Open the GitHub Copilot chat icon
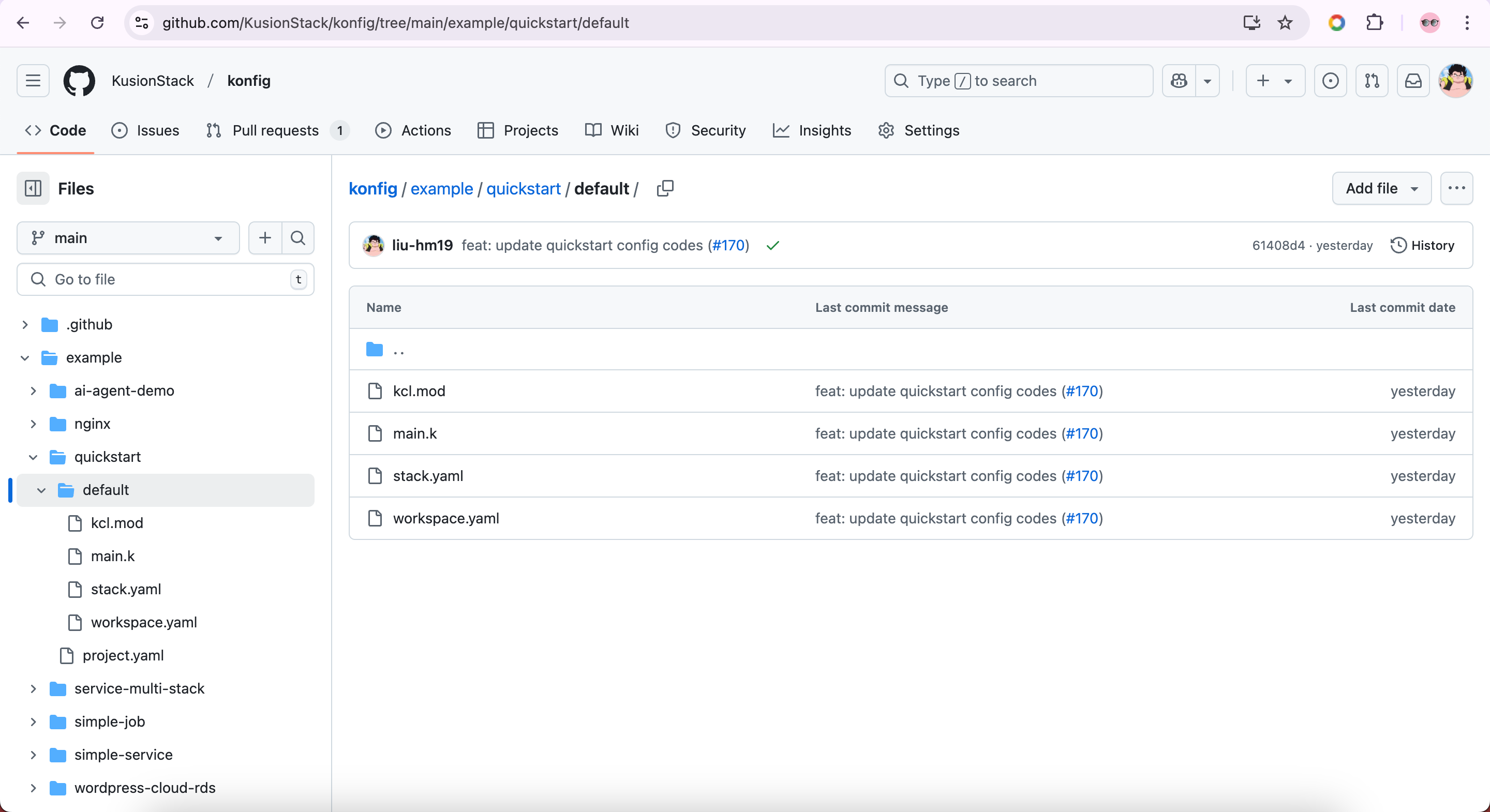The width and height of the screenshot is (1490, 812). (x=1179, y=81)
